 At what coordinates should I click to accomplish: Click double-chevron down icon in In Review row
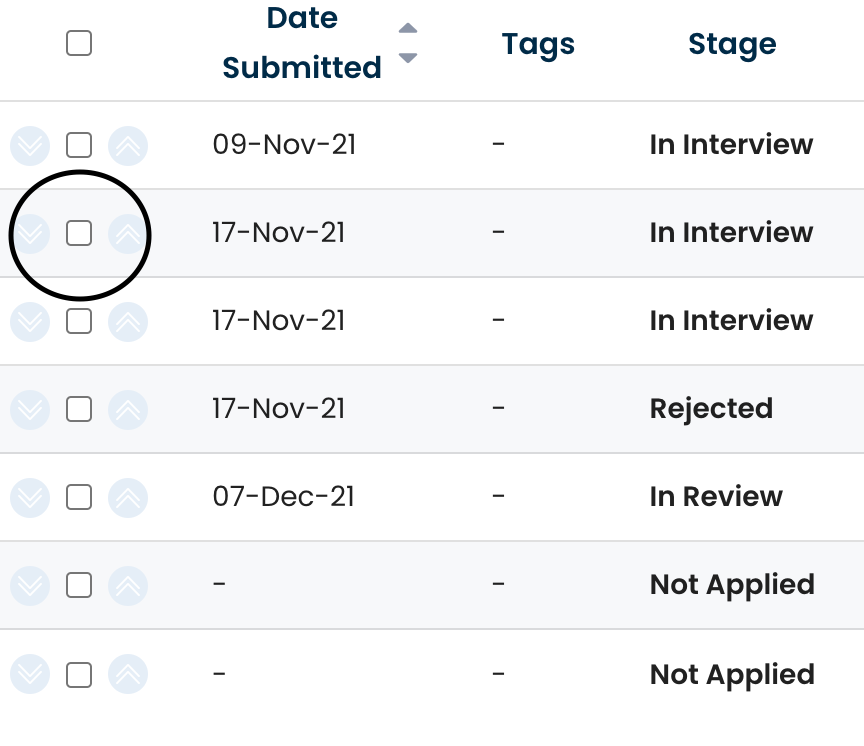point(30,498)
